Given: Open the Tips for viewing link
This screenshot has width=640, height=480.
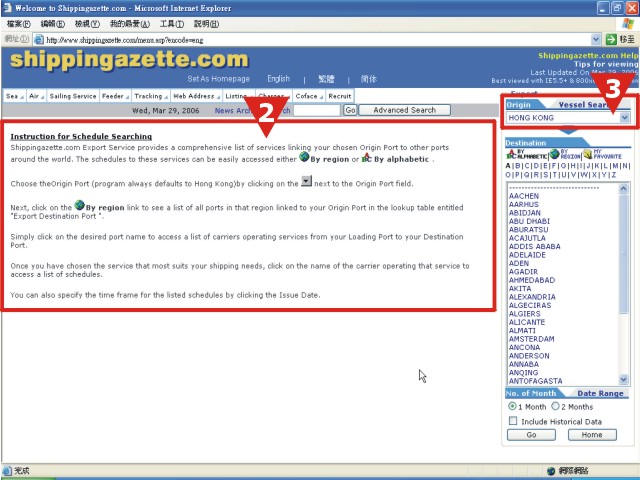Looking at the screenshot, I should click(x=606, y=64).
